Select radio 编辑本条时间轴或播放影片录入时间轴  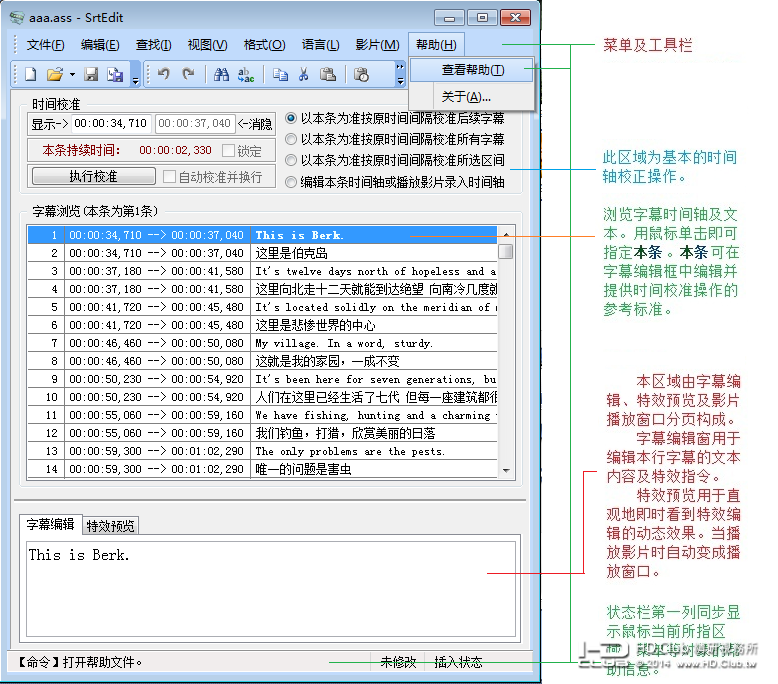291,182
